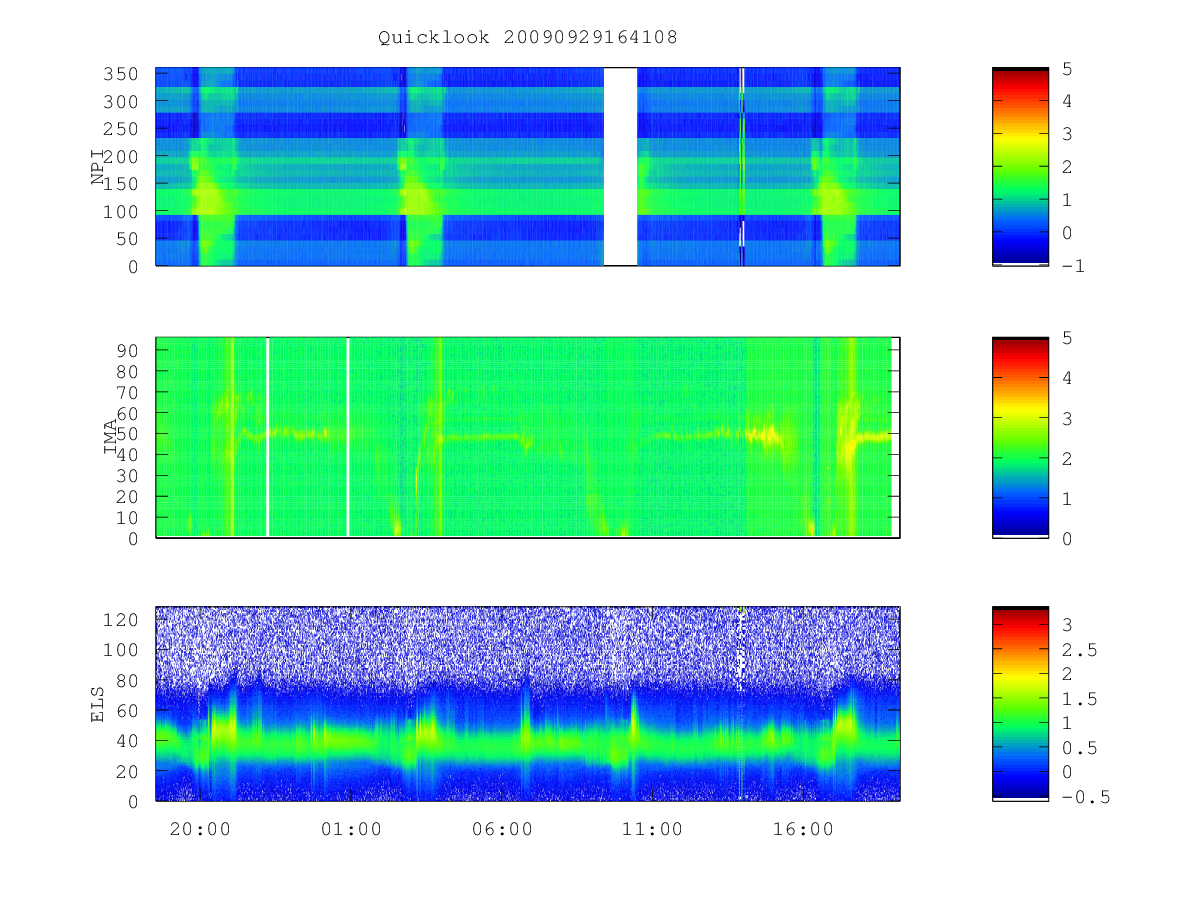This screenshot has width=1200, height=900.
Task: Click the ELS axis label
Action: 98,704
